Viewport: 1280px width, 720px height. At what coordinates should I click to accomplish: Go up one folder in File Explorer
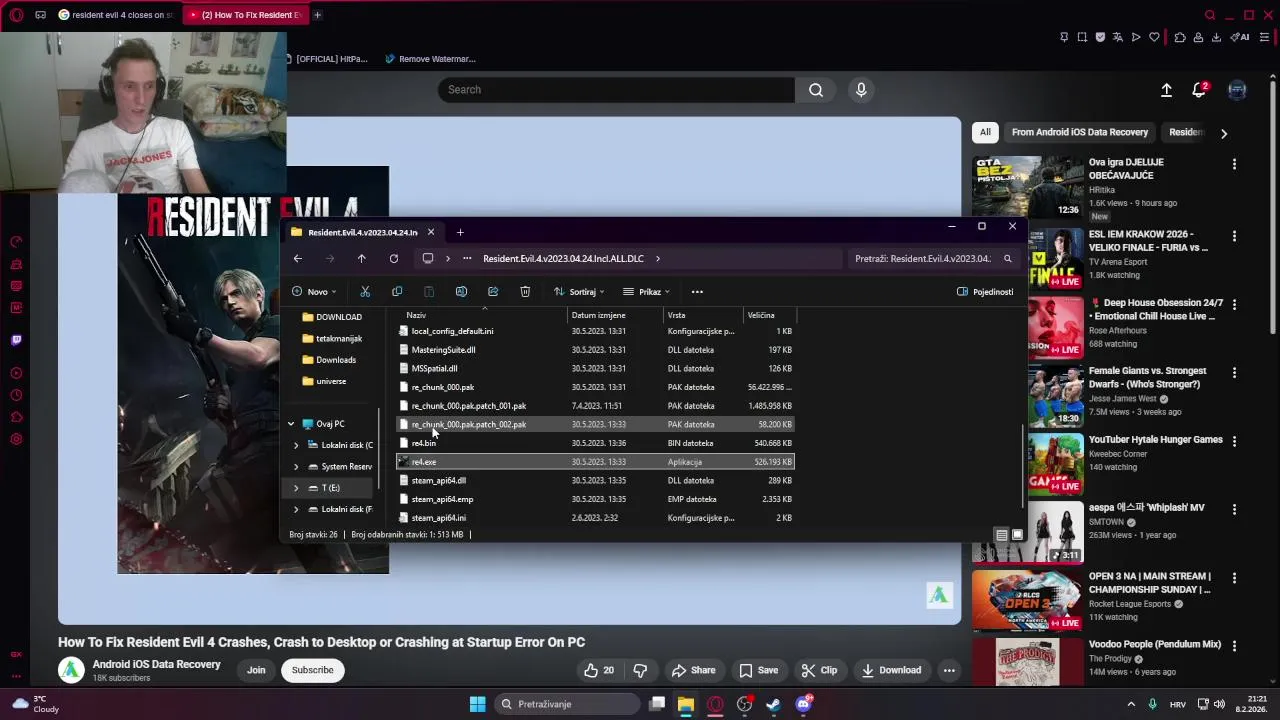click(362, 259)
